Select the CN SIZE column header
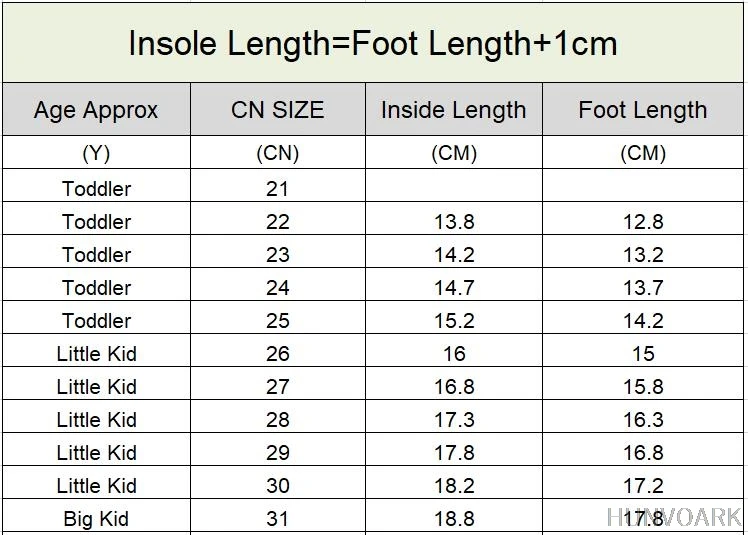748x535 pixels. [x=277, y=110]
